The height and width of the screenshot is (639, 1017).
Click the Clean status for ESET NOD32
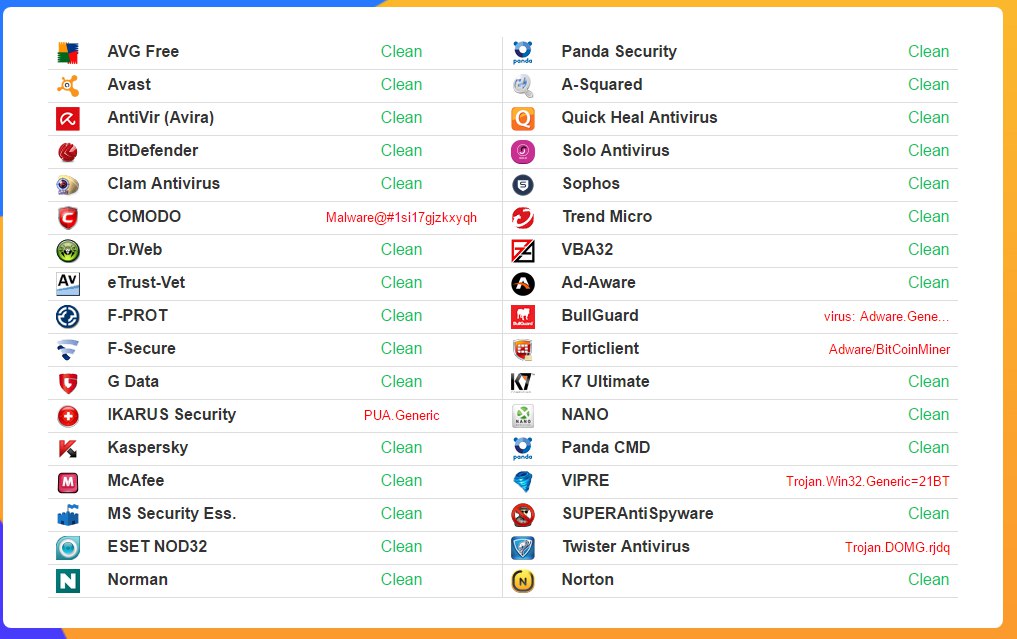click(401, 547)
